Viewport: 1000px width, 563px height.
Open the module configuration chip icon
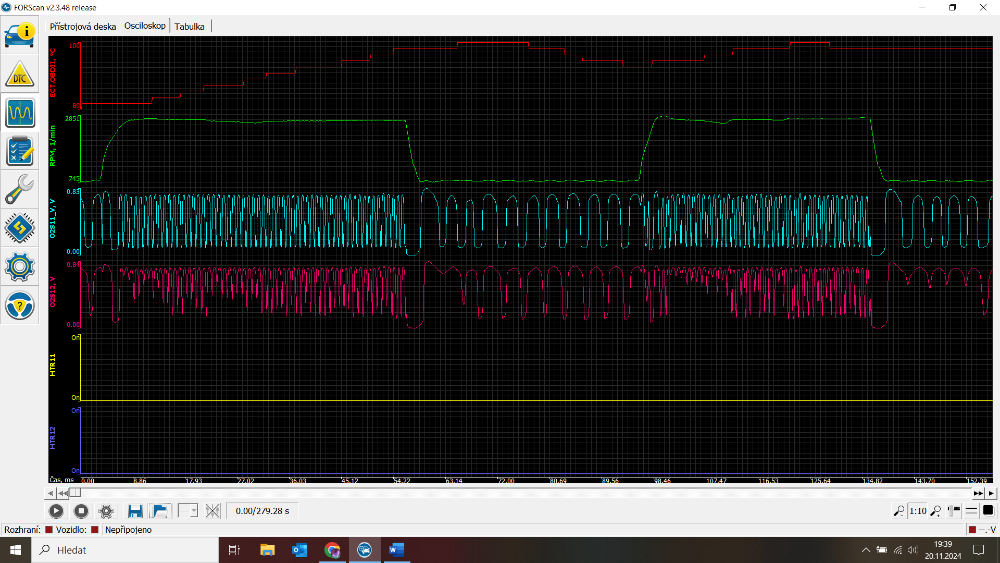click(20, 228)
